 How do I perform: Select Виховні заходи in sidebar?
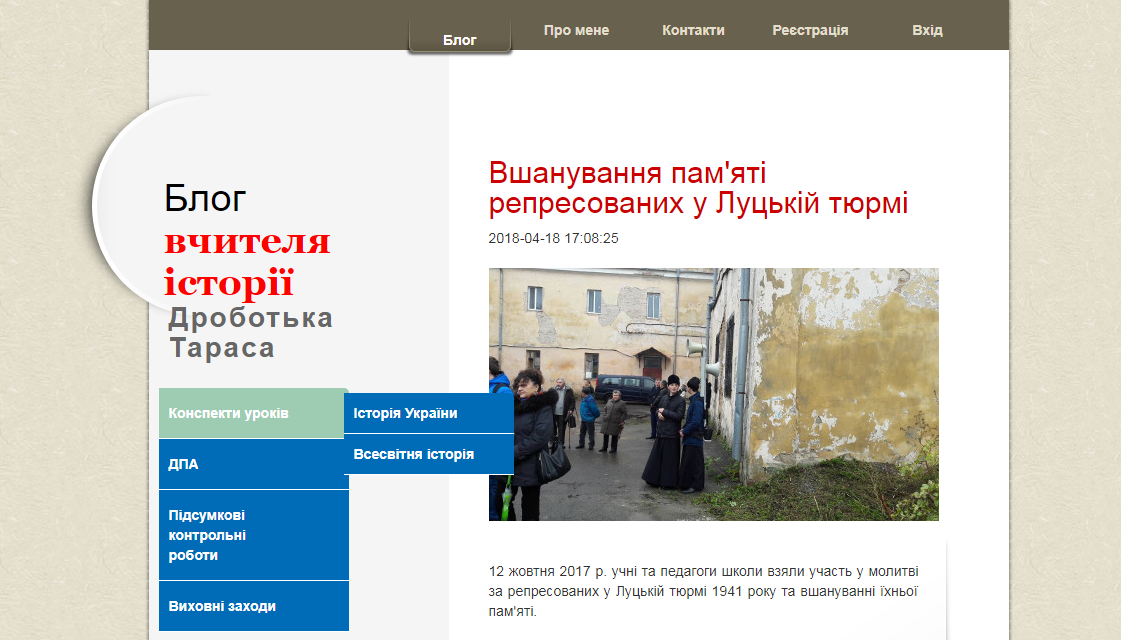(x=254, y=606)
